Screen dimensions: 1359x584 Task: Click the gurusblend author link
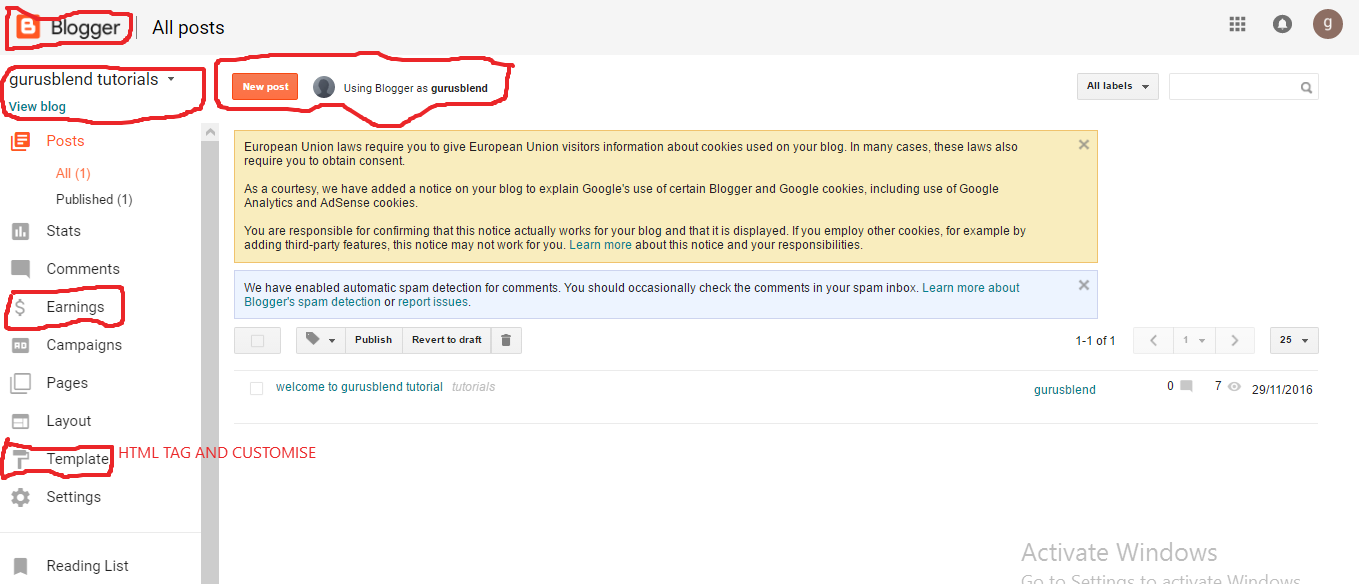1064,390
